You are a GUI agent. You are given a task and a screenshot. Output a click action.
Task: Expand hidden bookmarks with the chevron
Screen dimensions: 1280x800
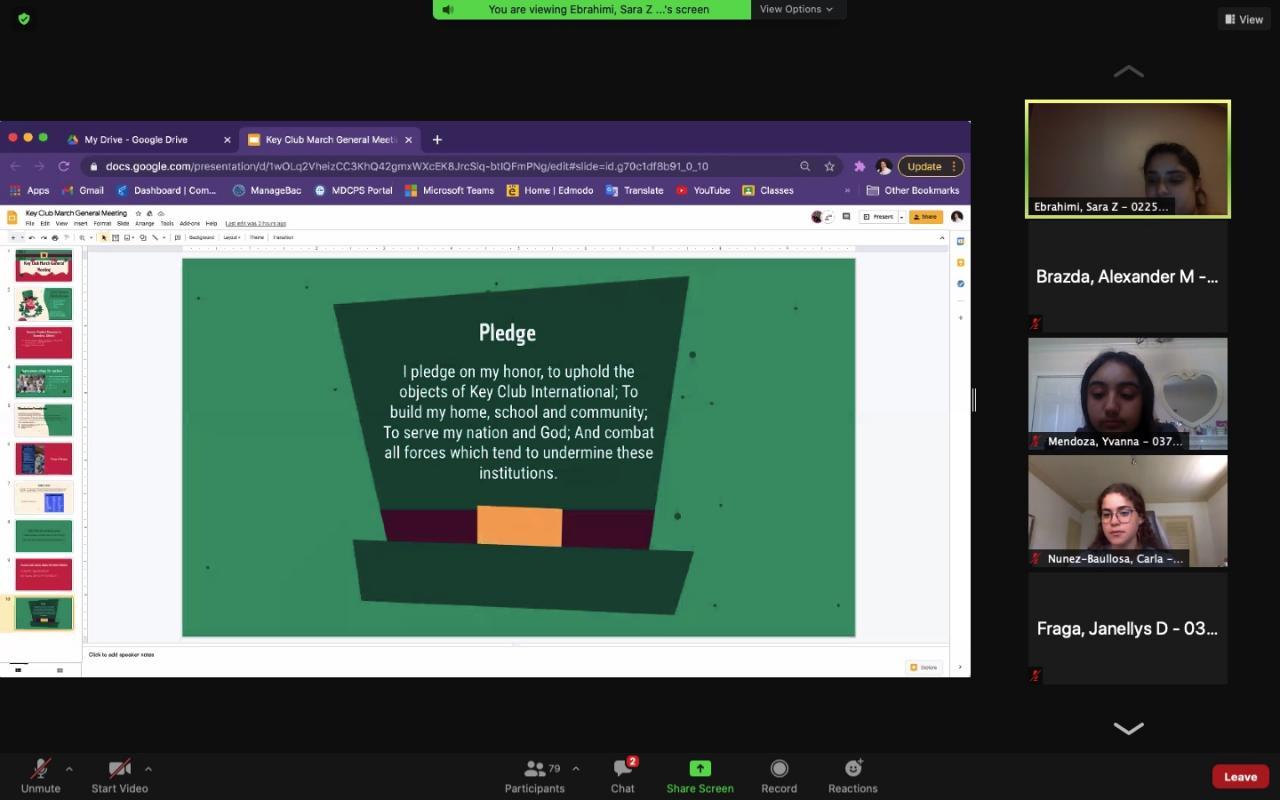848,190
